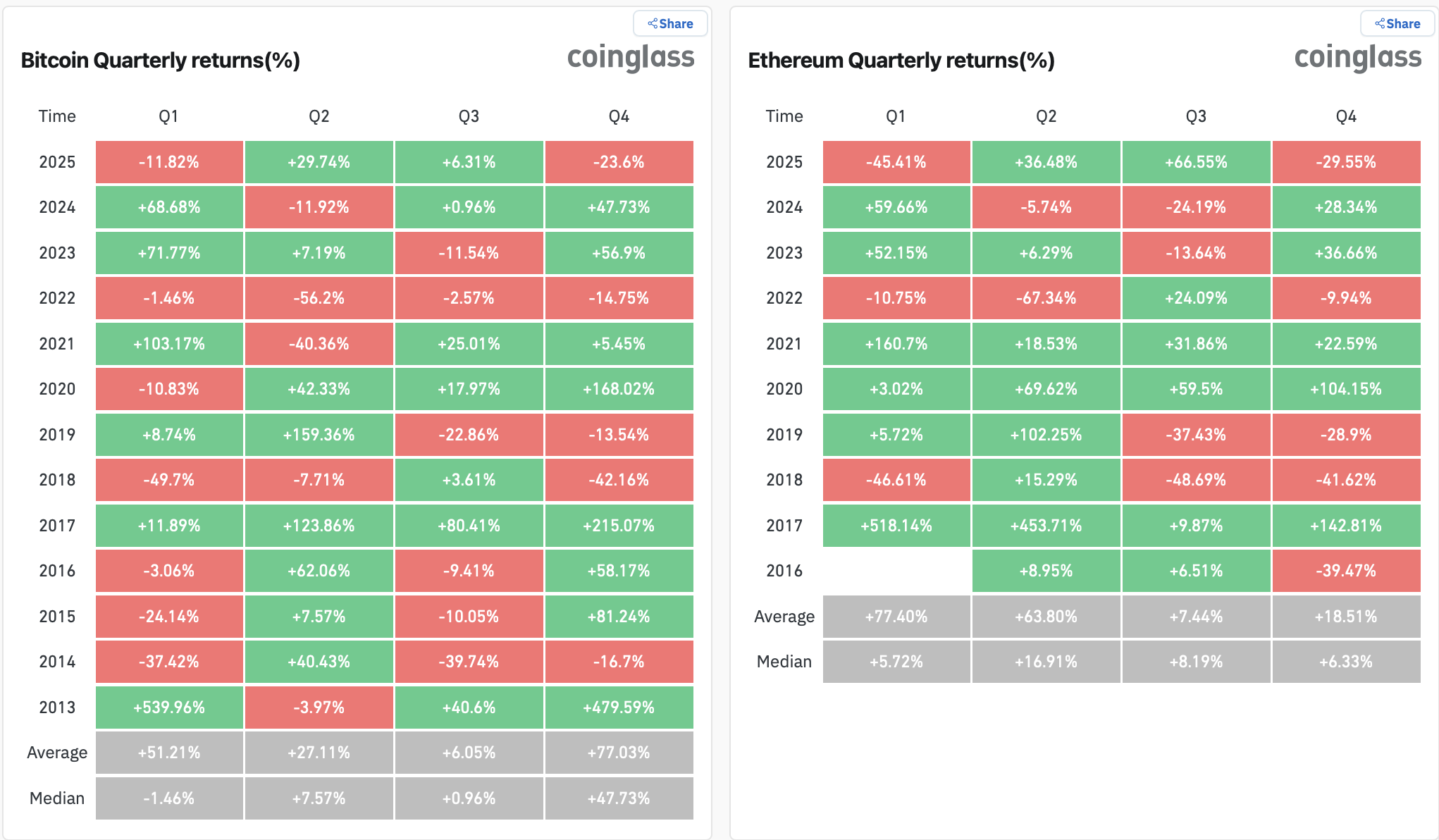The height and width of the screenshot is (840, 1439).
Task: Click the coinglass logo above Bitcoin table
Action: [631, 58]
